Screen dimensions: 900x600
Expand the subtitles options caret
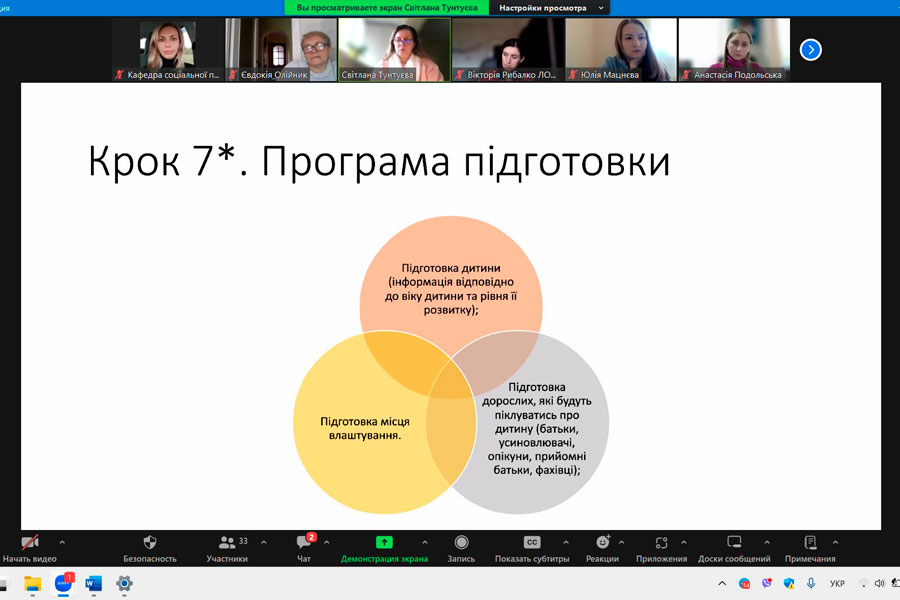(x=566, y=542)
